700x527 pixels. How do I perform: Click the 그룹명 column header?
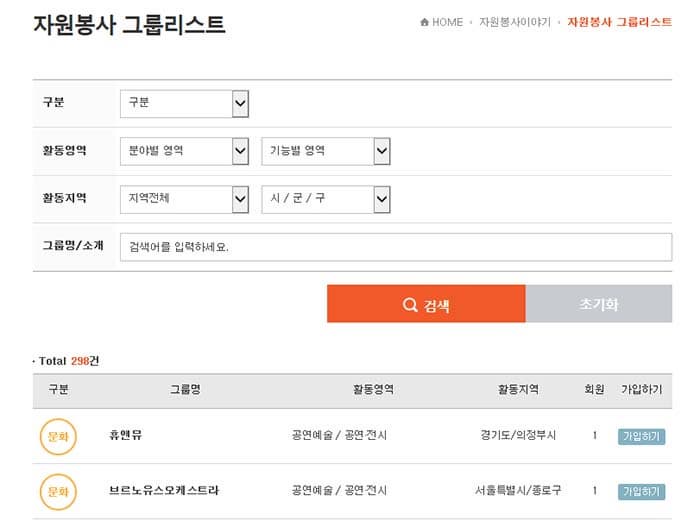(185, 389)
